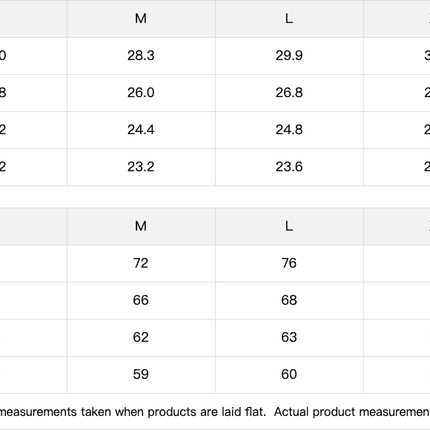Select the 76 cell in lower table
Viewport: 430px width, 430px height.
[x=289, y=263]
